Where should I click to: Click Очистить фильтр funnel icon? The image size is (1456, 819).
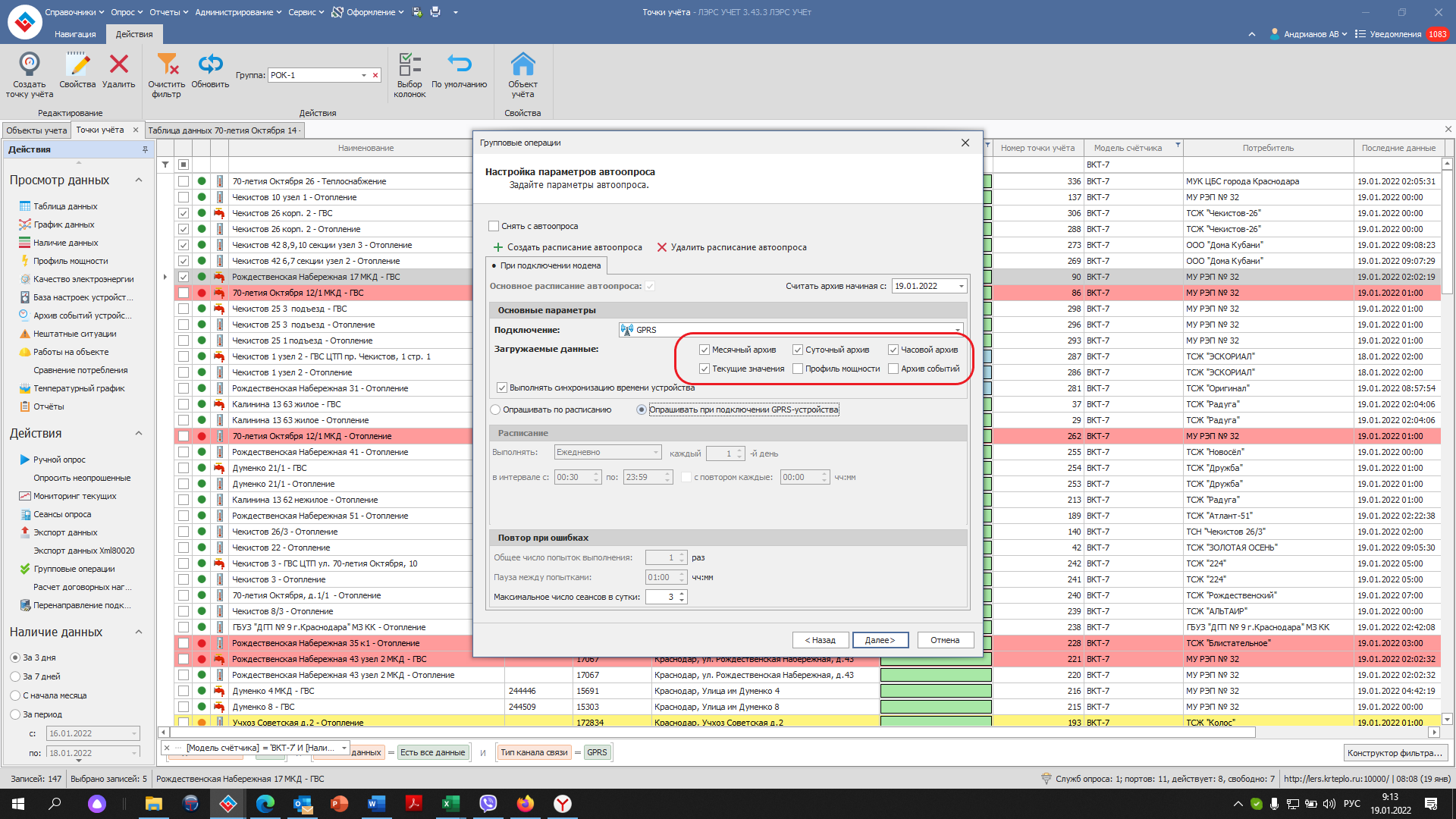(x=166, y=64)
